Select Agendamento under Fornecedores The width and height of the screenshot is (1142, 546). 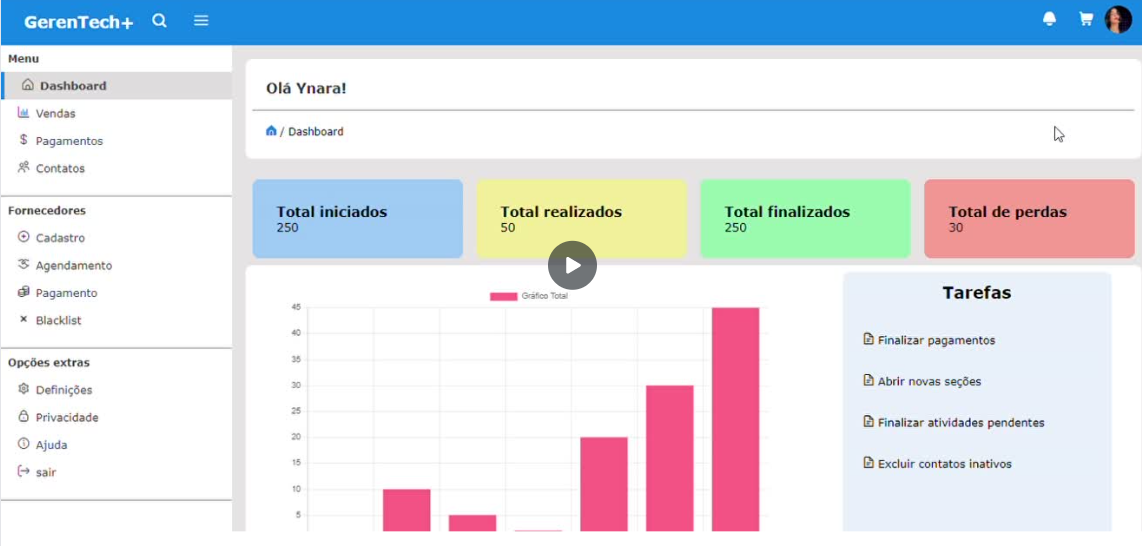point(73,266)
